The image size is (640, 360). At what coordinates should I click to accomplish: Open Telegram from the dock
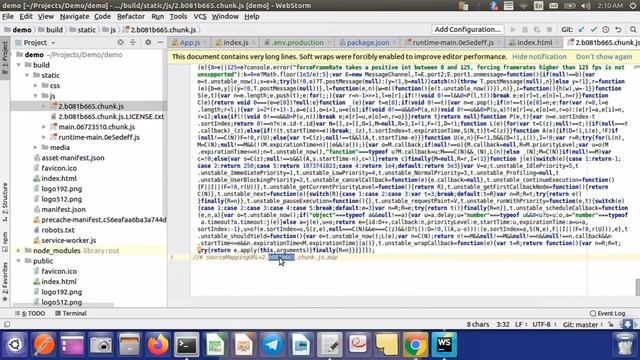click(x=272, y=345)
